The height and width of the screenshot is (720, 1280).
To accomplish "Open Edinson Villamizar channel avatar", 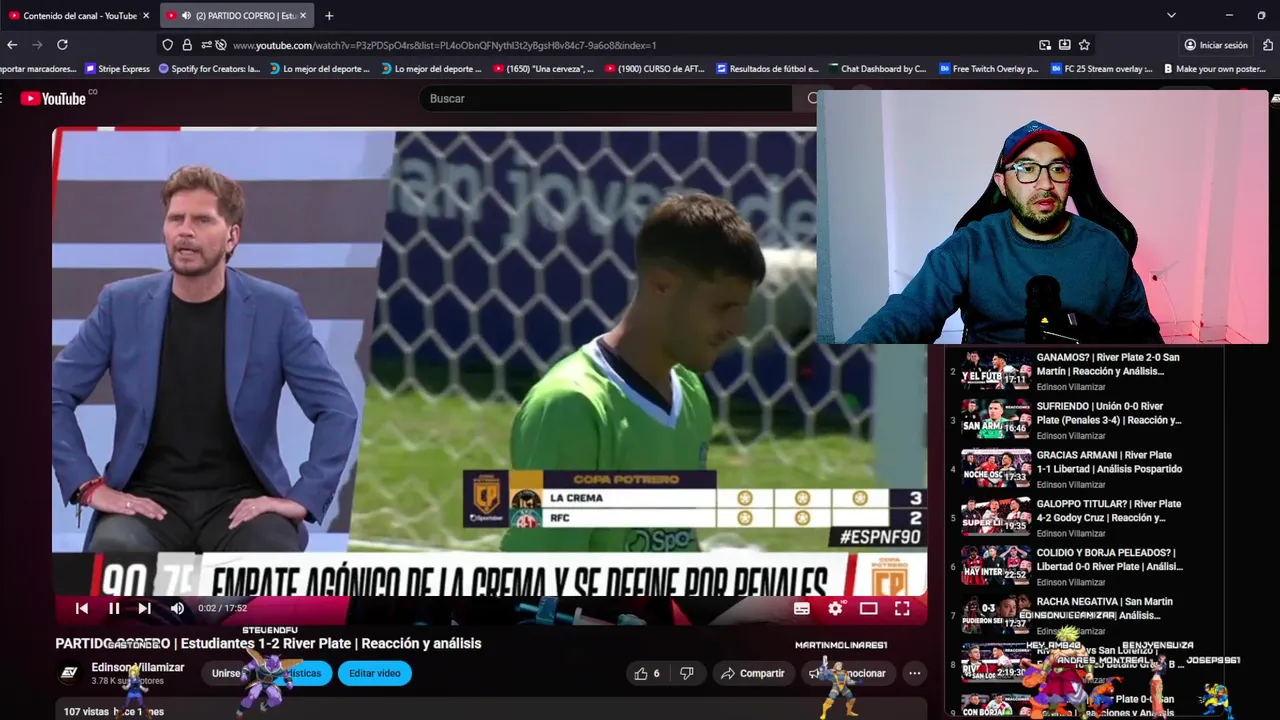I will pyautogui.click(x=69, y=673).
